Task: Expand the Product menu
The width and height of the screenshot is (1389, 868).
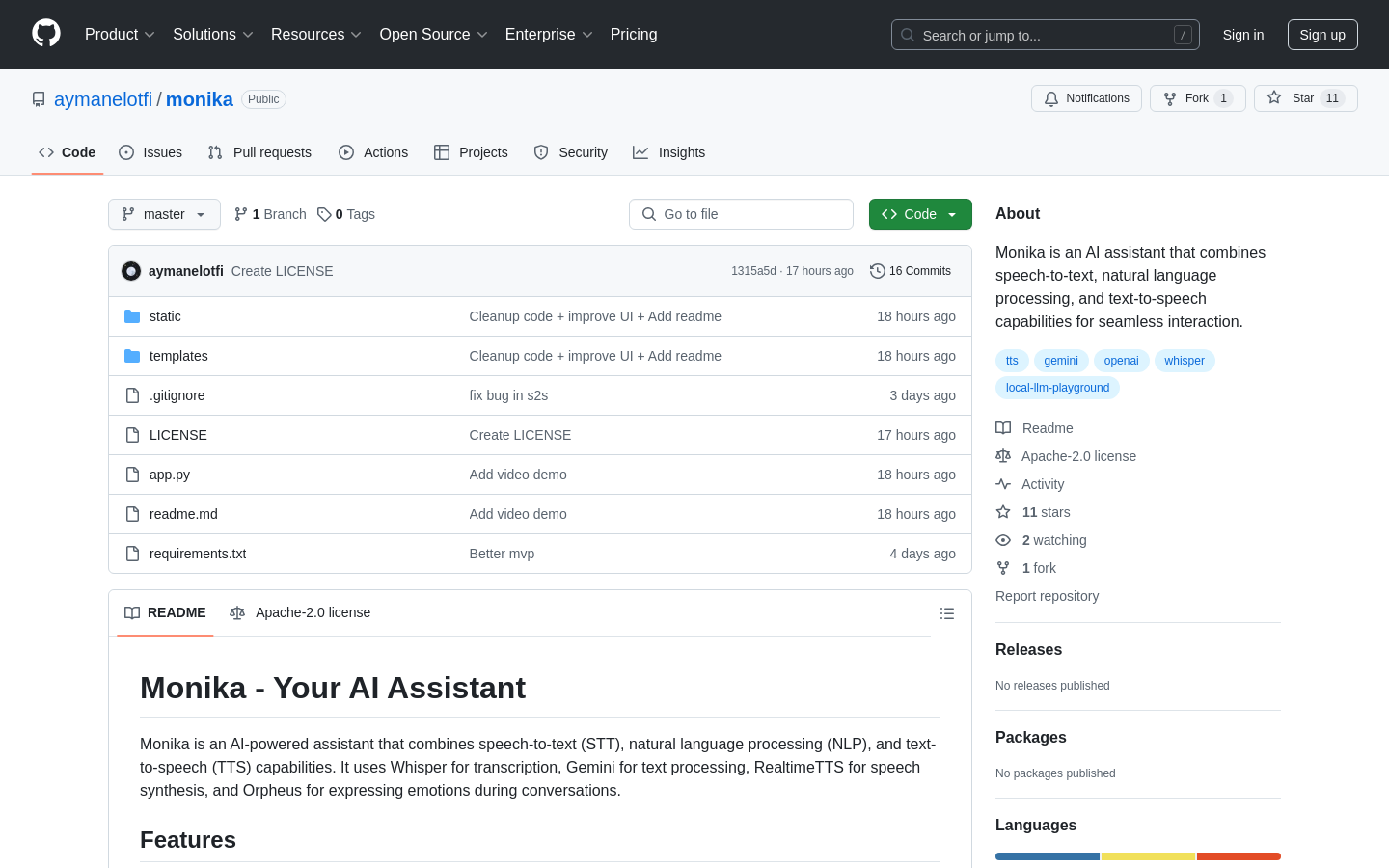Action: pyautogui.click(x=120, y=34)
